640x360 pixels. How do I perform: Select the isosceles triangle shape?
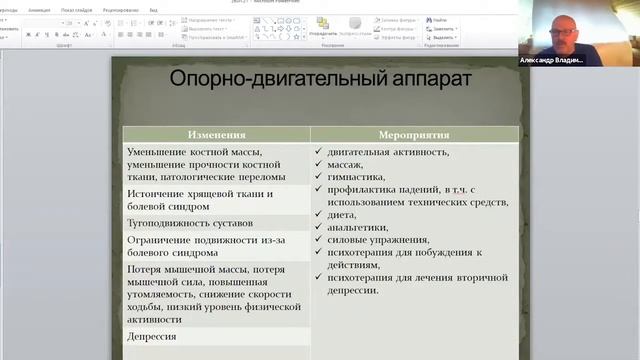pos(257,29)
